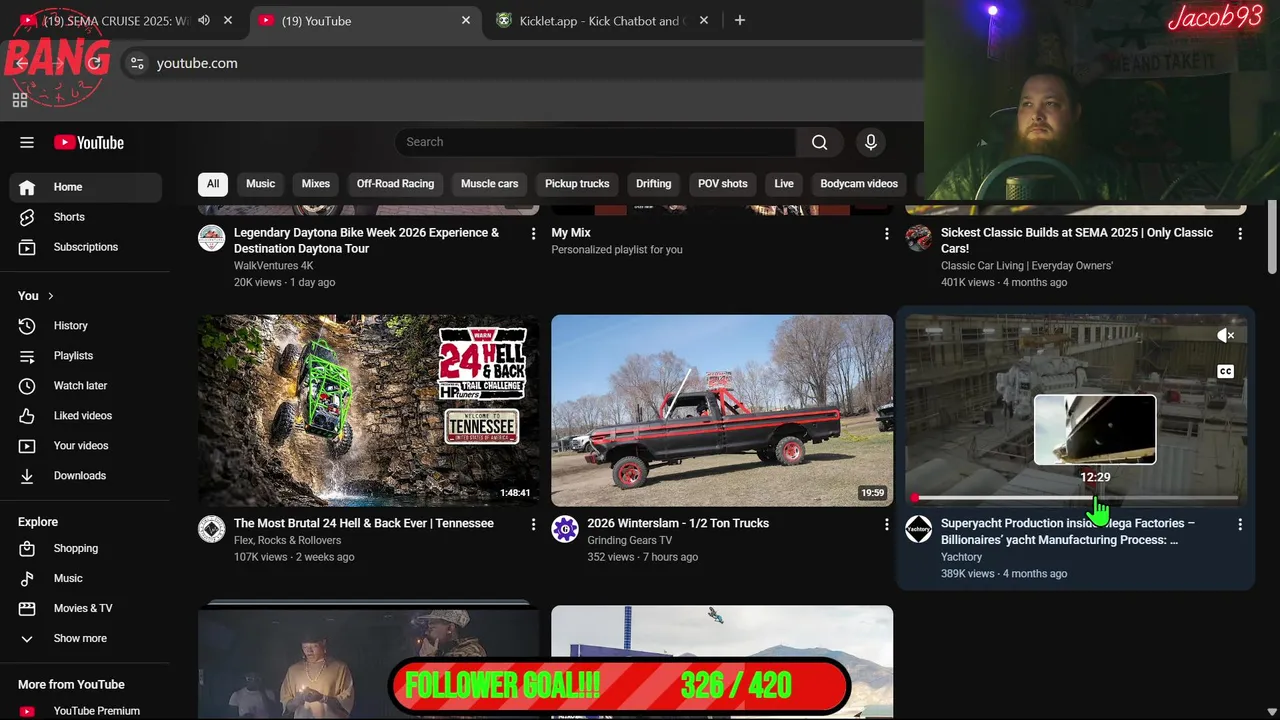Viewport: 1280px width, 720px height.
Task: Open Movies & TV under Explore
Action: (86, 608)
